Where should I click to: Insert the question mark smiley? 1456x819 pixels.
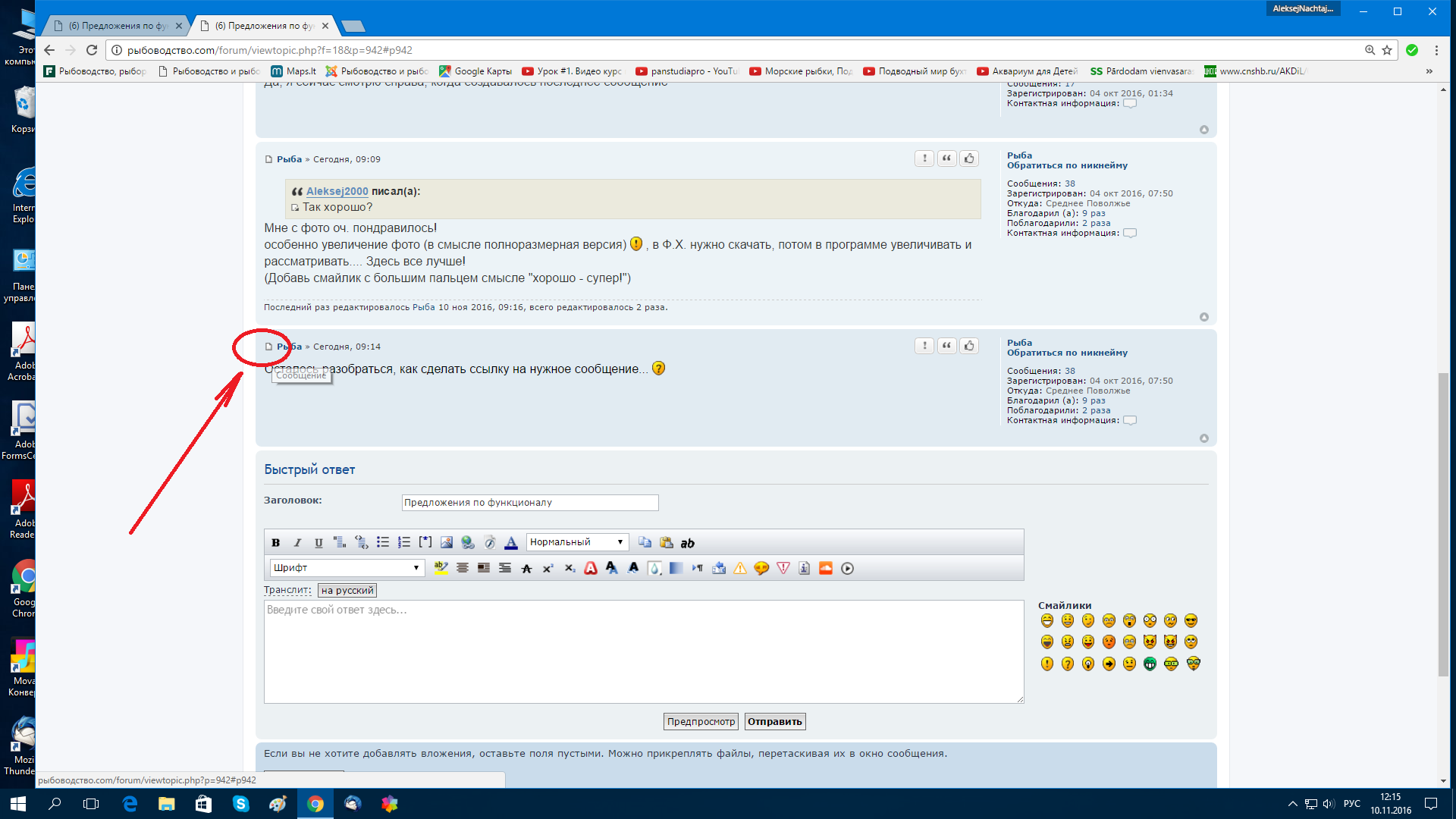click(x=1068, y=664)
